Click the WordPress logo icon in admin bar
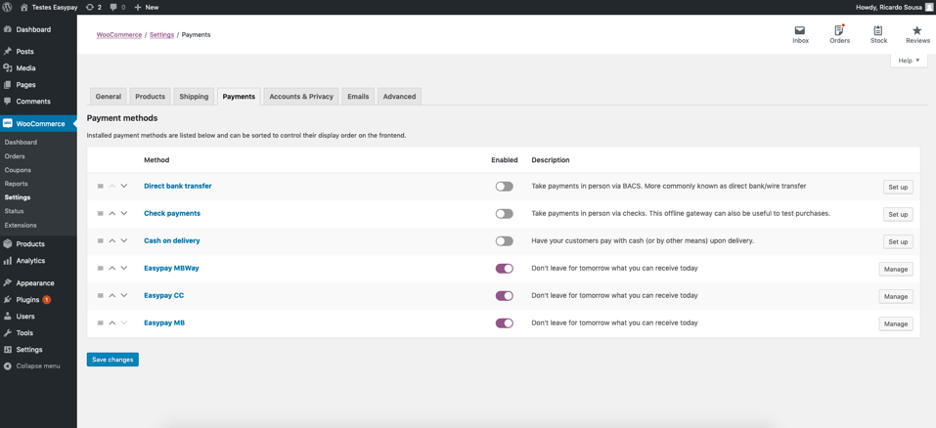The image size is (936, 428). click(8, 7)
